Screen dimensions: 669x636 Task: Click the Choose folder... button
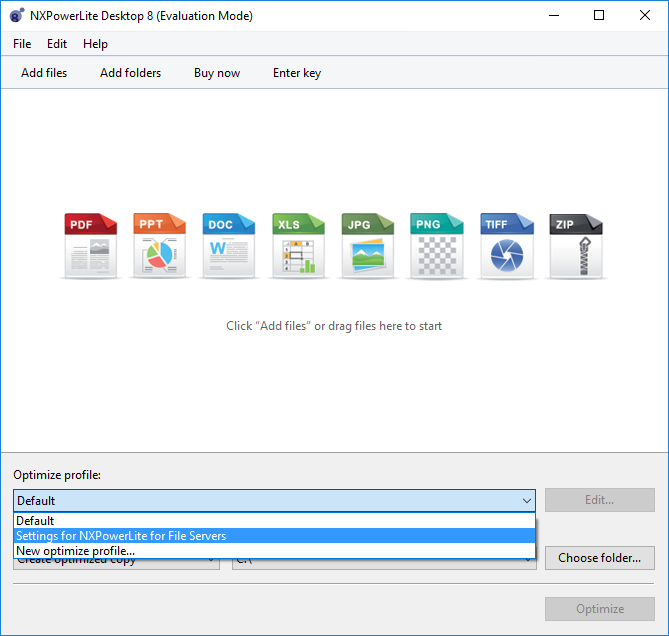[599, 558]
